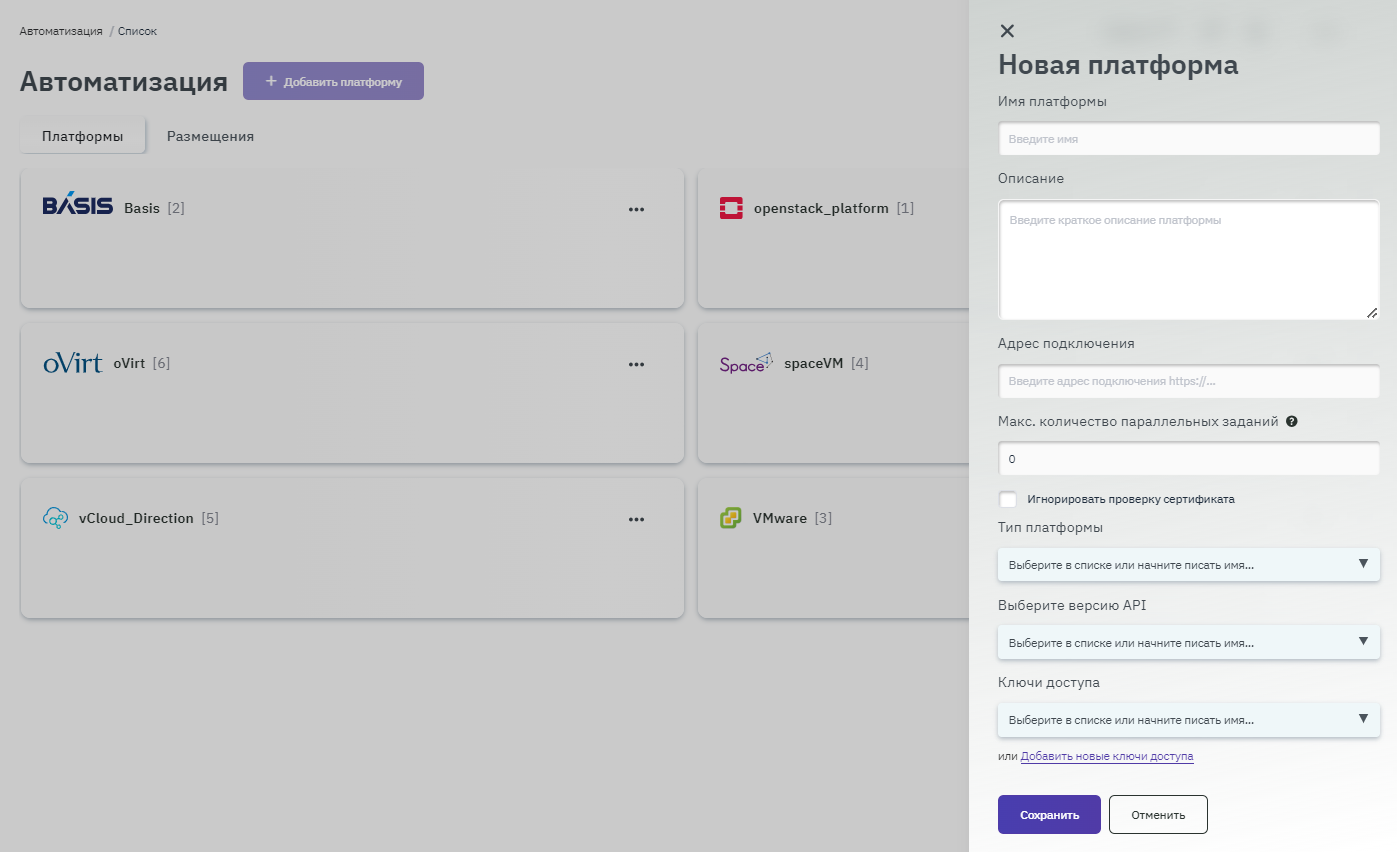The image size is (1397, 852).
Task: Click the vCloud_Direction cloud icon
Action: point(55,518)
